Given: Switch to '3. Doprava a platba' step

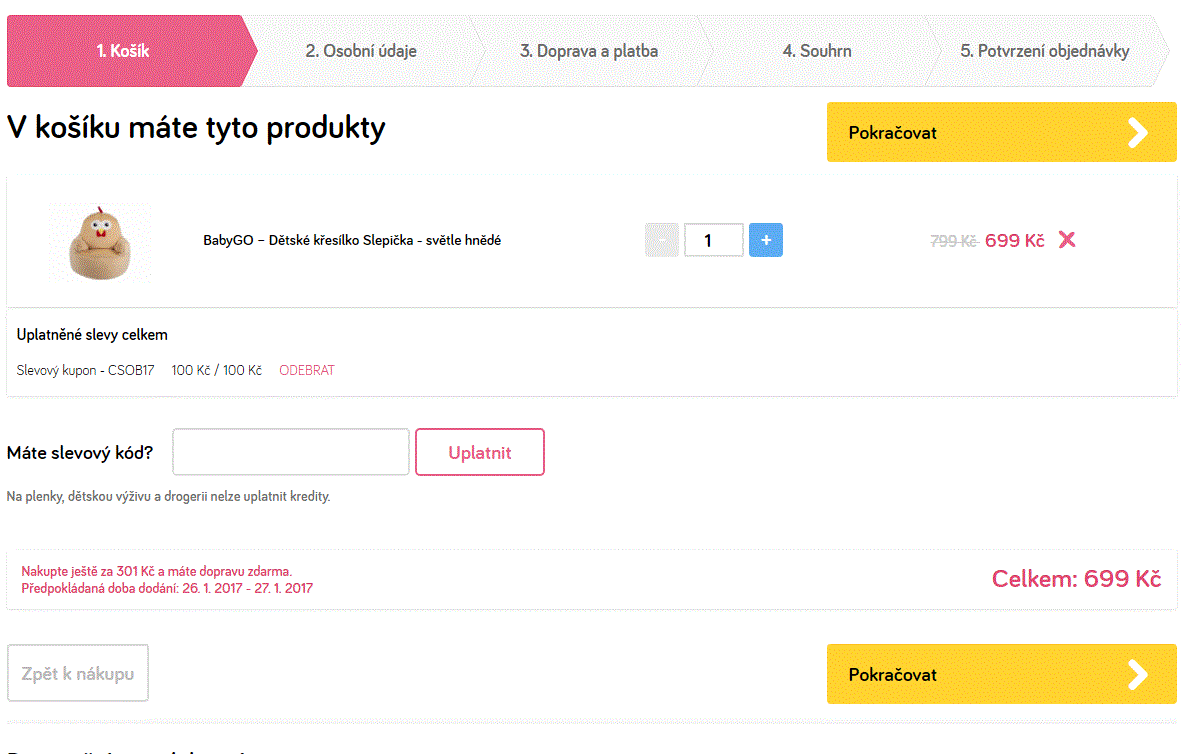Looking at the screenshot, I should [589, 51].
